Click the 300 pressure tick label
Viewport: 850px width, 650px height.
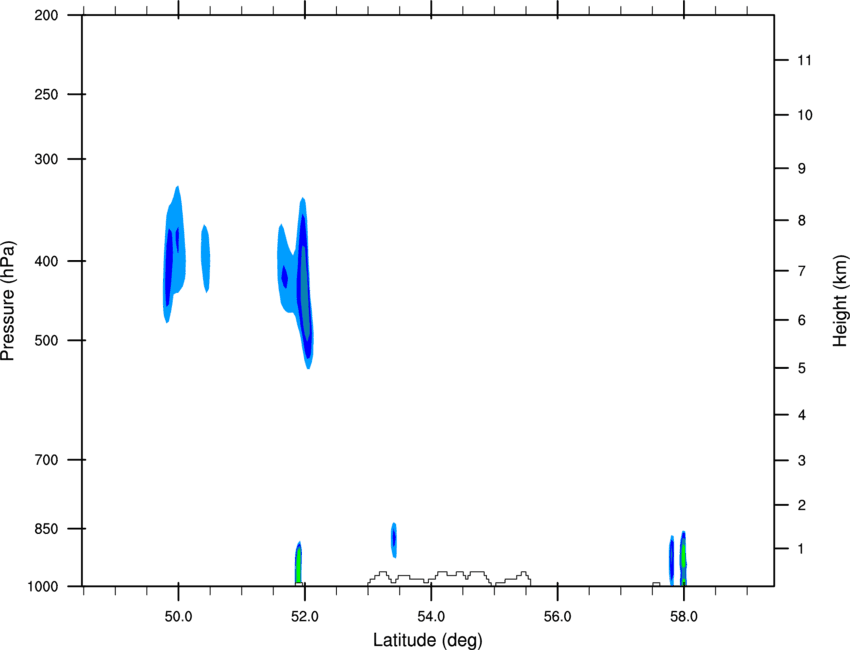[46, 159]
